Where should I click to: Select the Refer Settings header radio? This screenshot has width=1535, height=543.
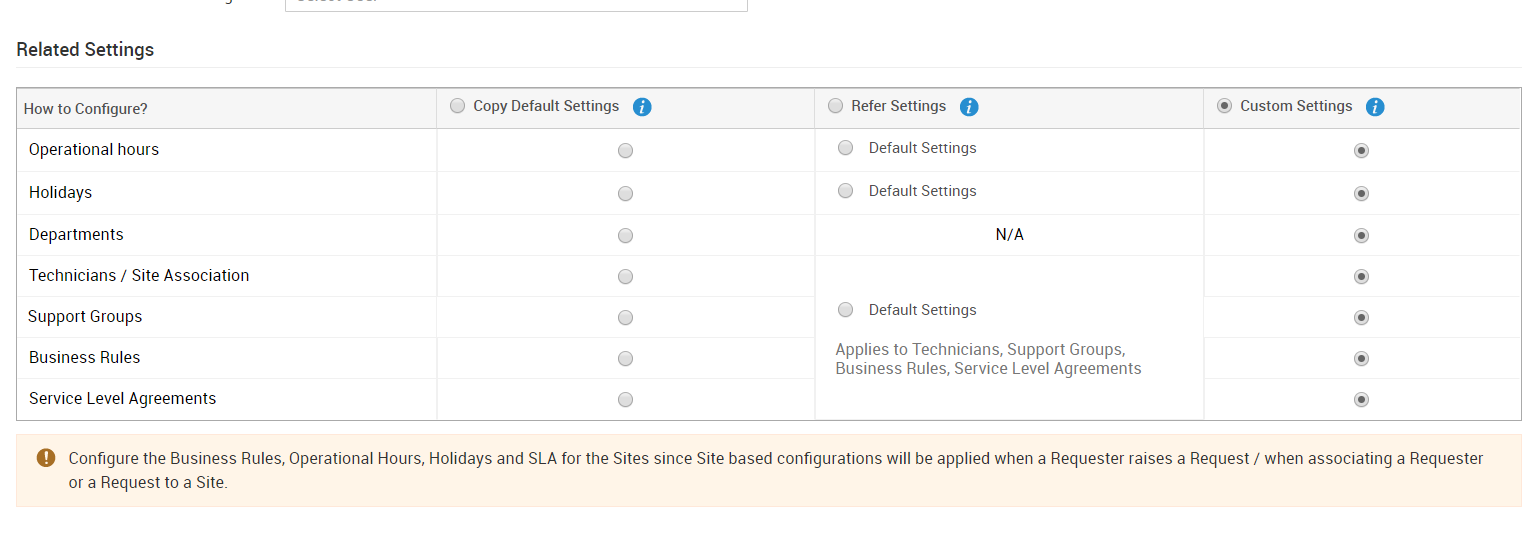click(x=836, y=106)
